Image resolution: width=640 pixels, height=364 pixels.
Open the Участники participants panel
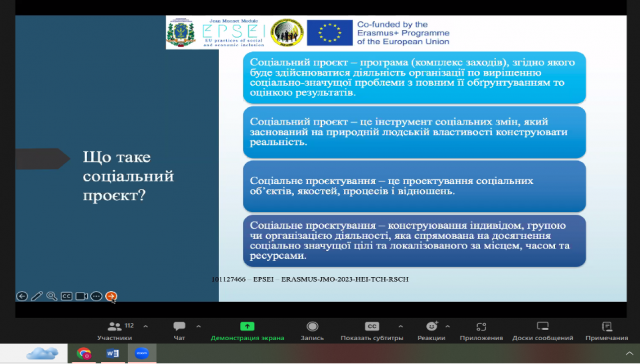point(115,331)
